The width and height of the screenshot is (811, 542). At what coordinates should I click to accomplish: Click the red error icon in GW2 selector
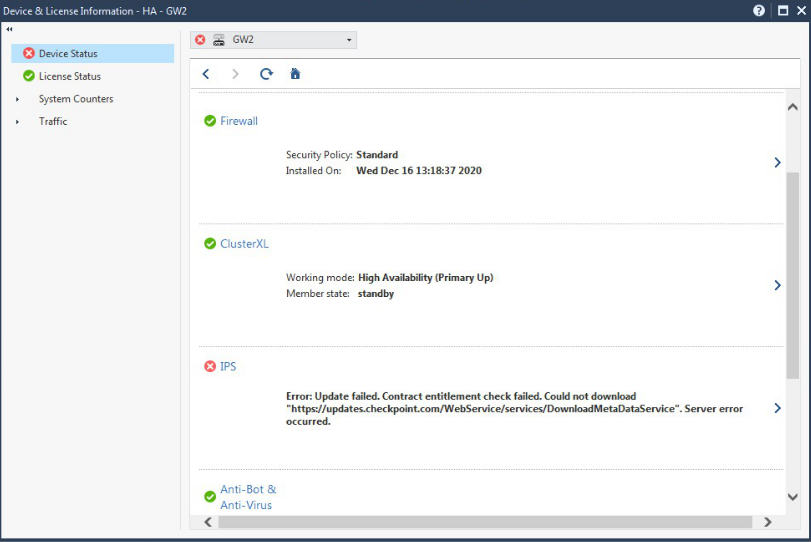coord(200,40)
